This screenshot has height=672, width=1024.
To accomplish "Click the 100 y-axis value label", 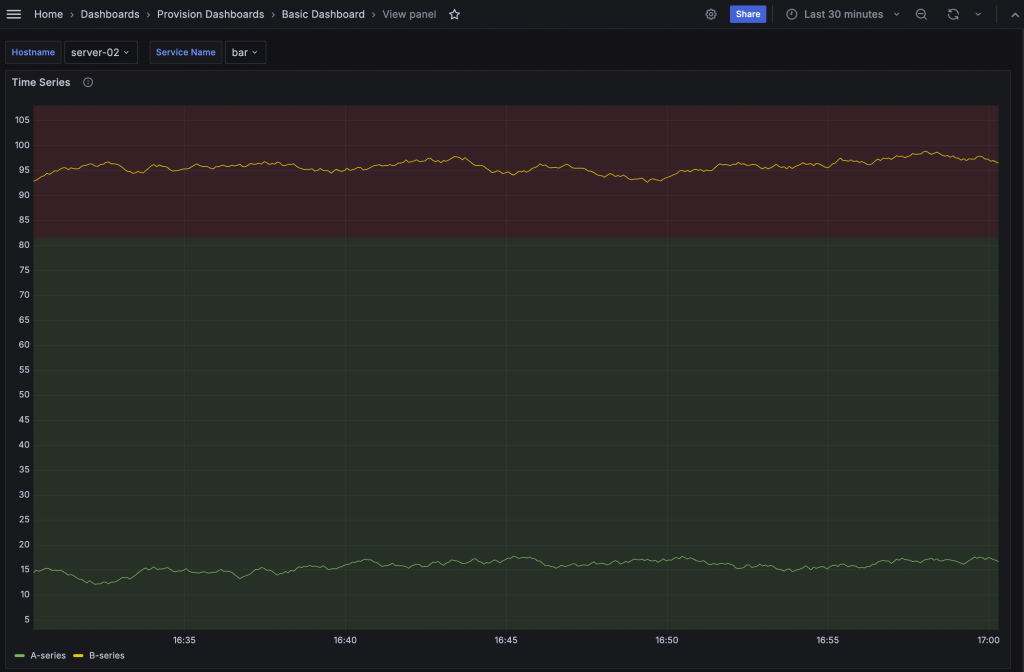I will pyautogui.click(x=22, y=145).
